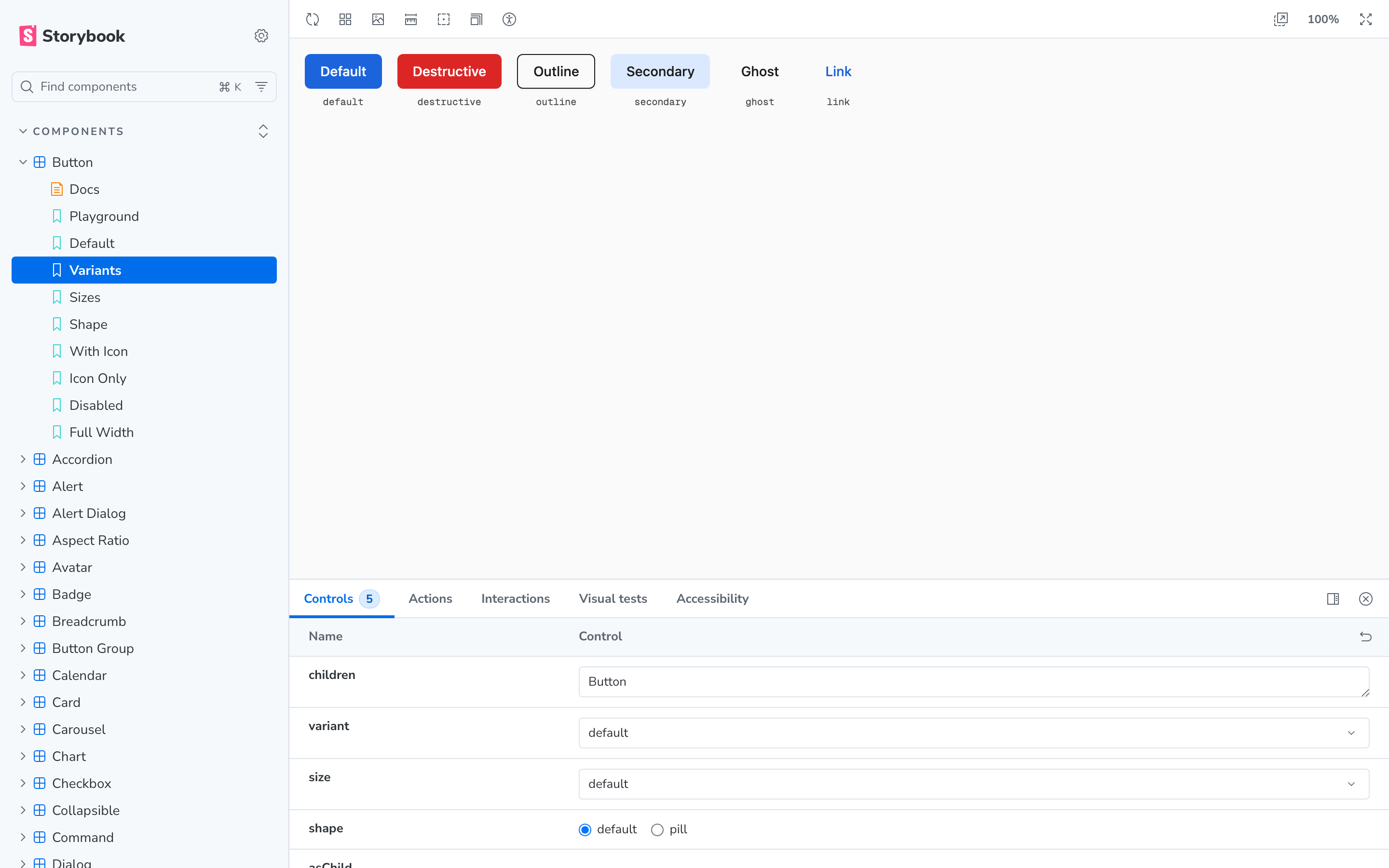Collapse the COMPONENTS section chevron
The height and width of the screenshot is (868, 1389).
click(x=23, y=132)
